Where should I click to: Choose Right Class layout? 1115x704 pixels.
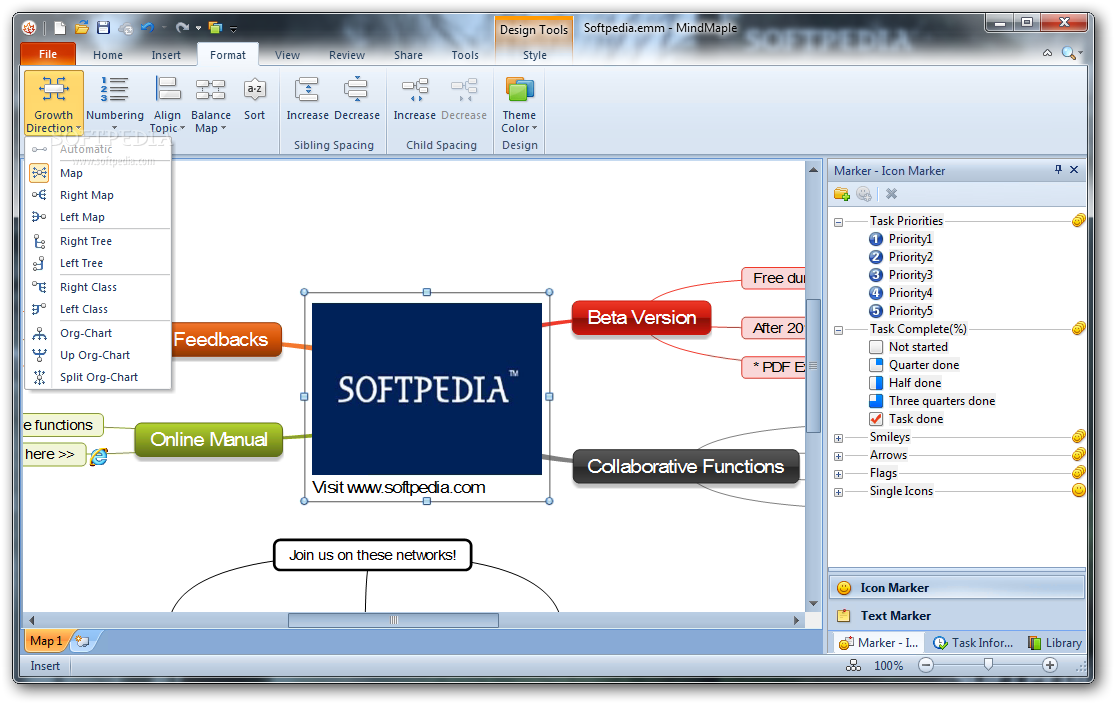pyautogui.click(x=98, y=287)
